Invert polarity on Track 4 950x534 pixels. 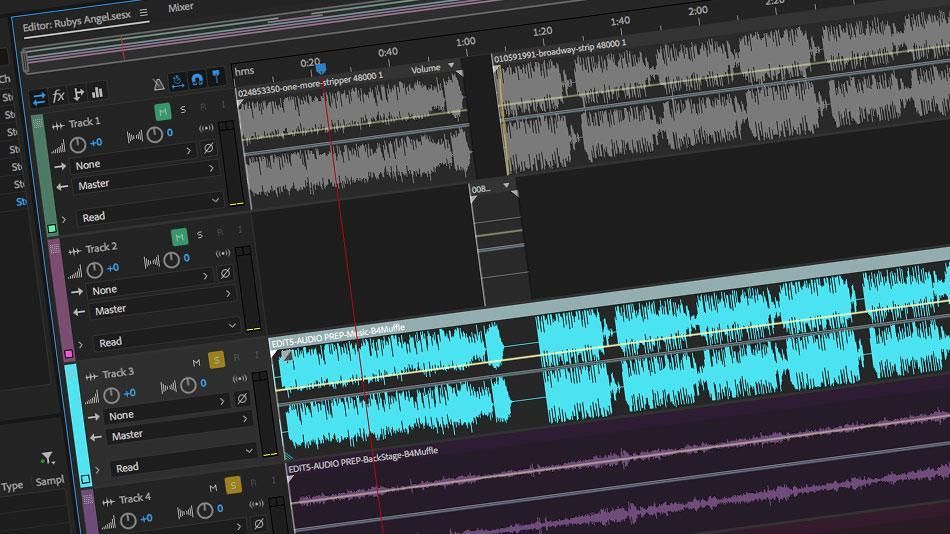(259, 524)
